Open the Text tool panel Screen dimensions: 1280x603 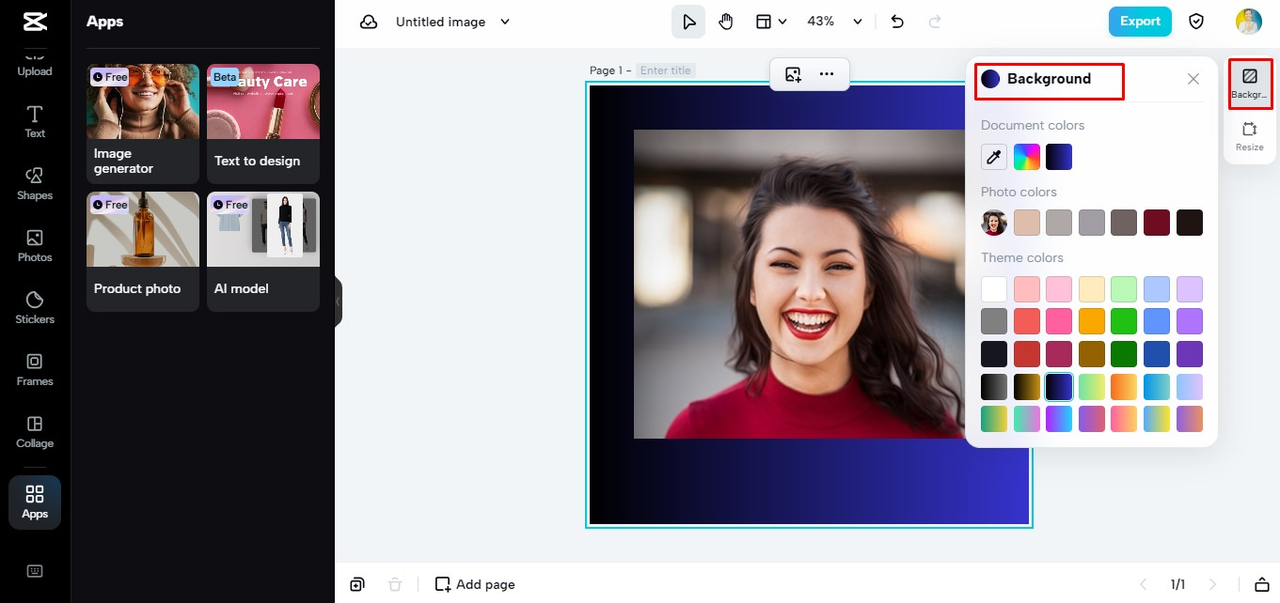coord(35,121)
